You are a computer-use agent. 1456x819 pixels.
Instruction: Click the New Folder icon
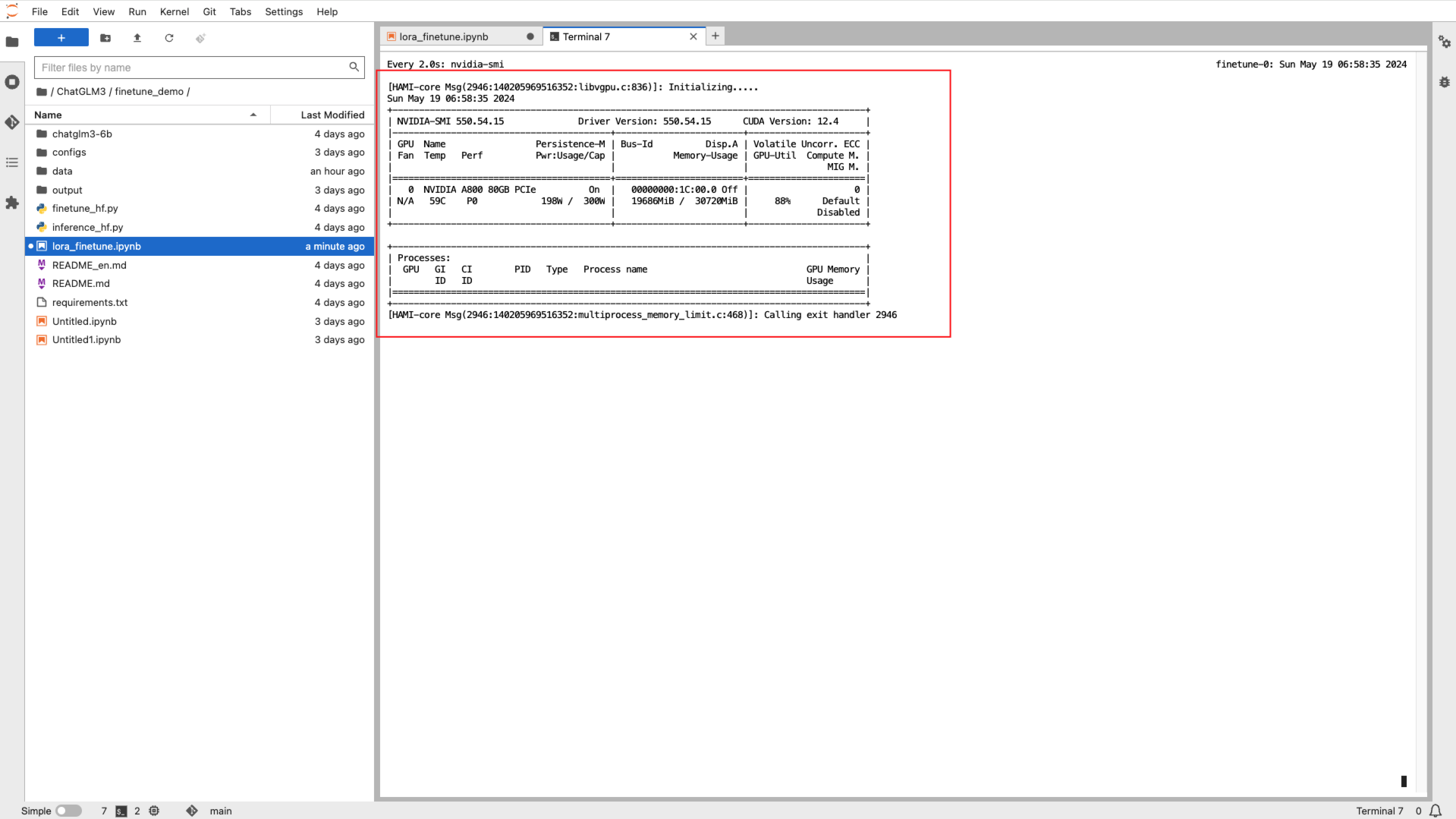point(105,38)
